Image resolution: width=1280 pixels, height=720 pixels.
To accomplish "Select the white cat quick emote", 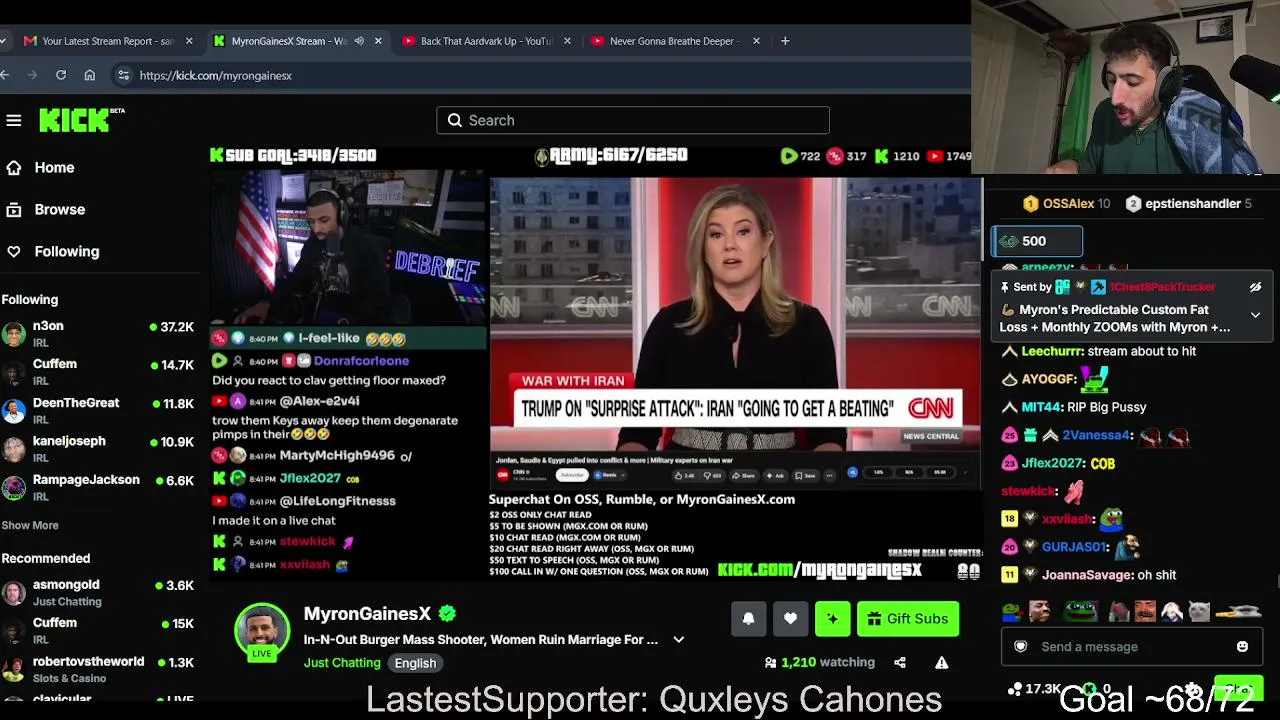I will pyautogui.click(x=1199, y=611).
